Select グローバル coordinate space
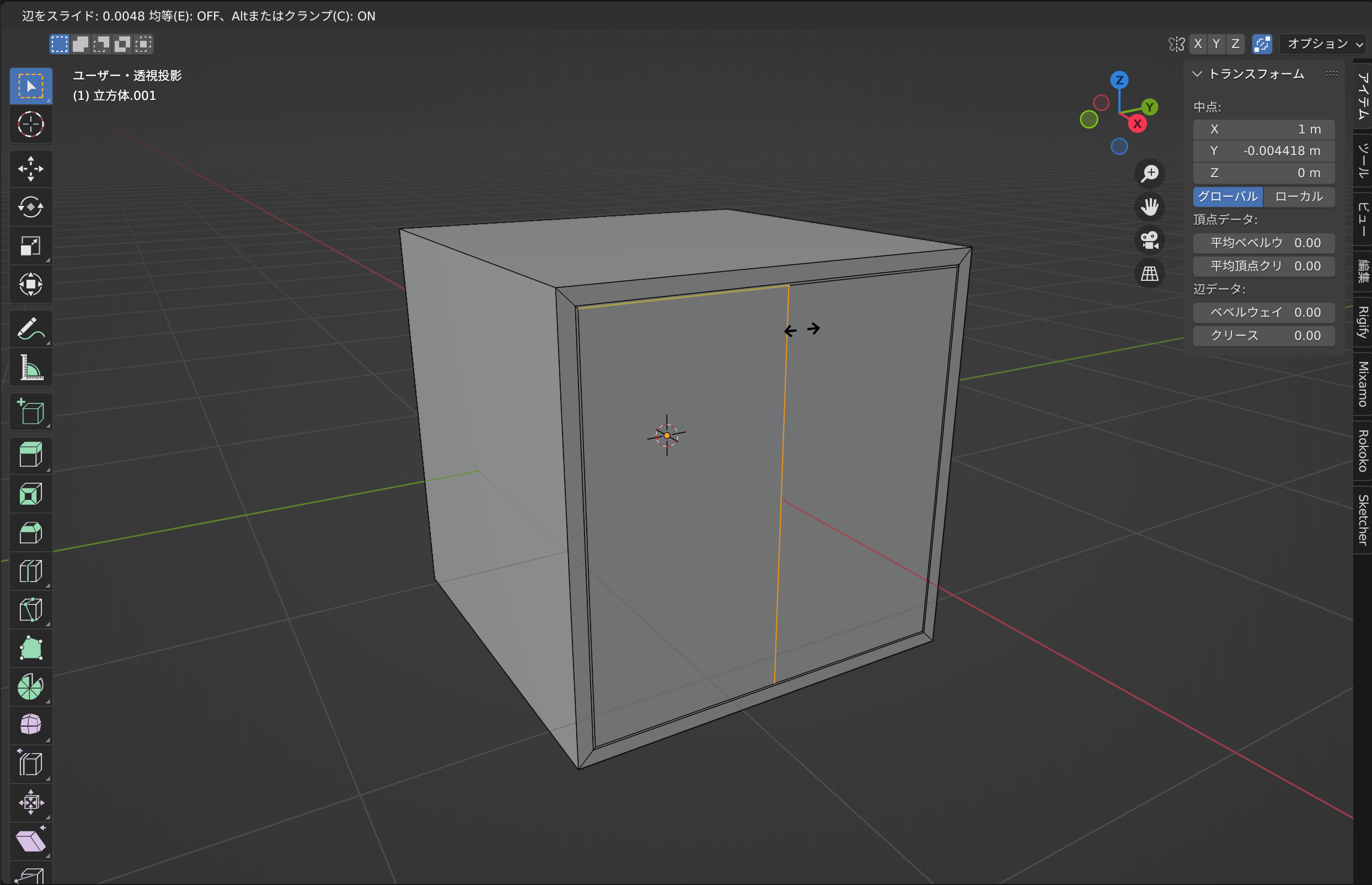The width and height of the screenshot is (1372, 885). point(1228,196)
